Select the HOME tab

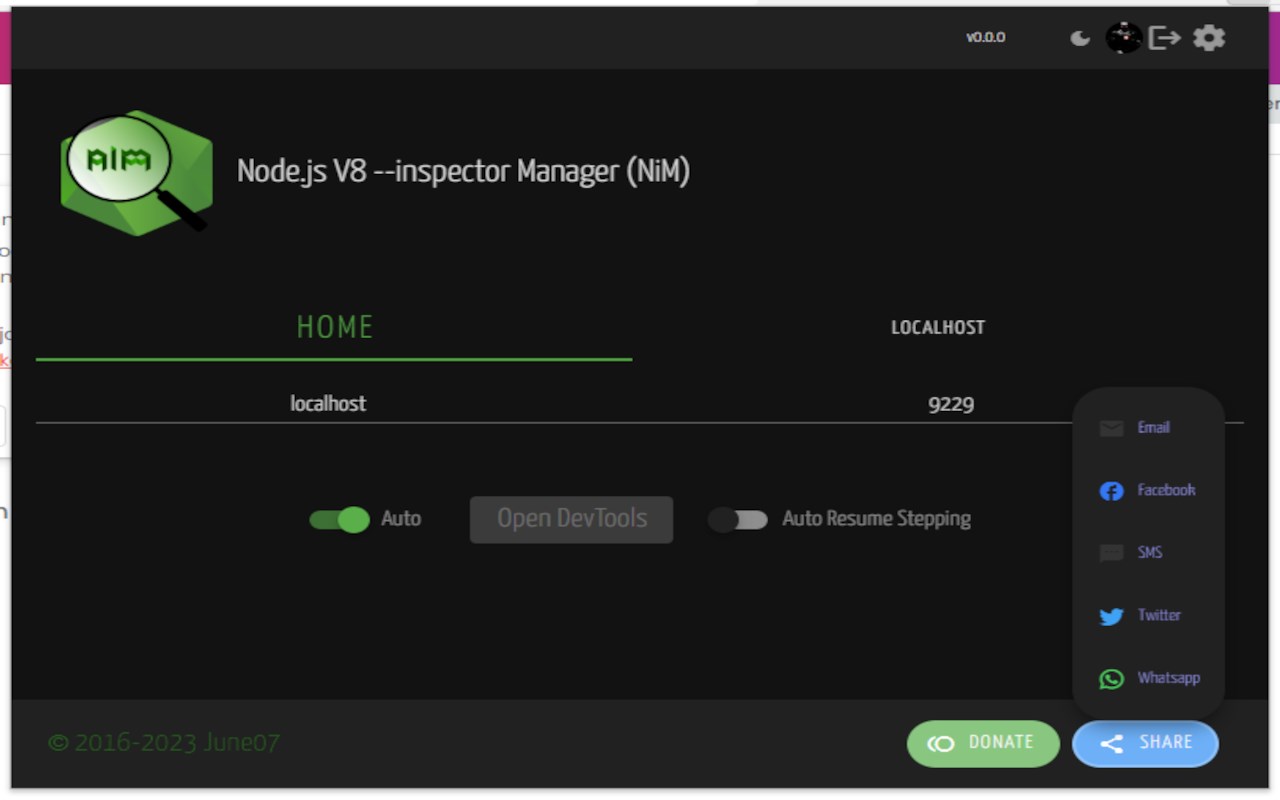(334, 327)
